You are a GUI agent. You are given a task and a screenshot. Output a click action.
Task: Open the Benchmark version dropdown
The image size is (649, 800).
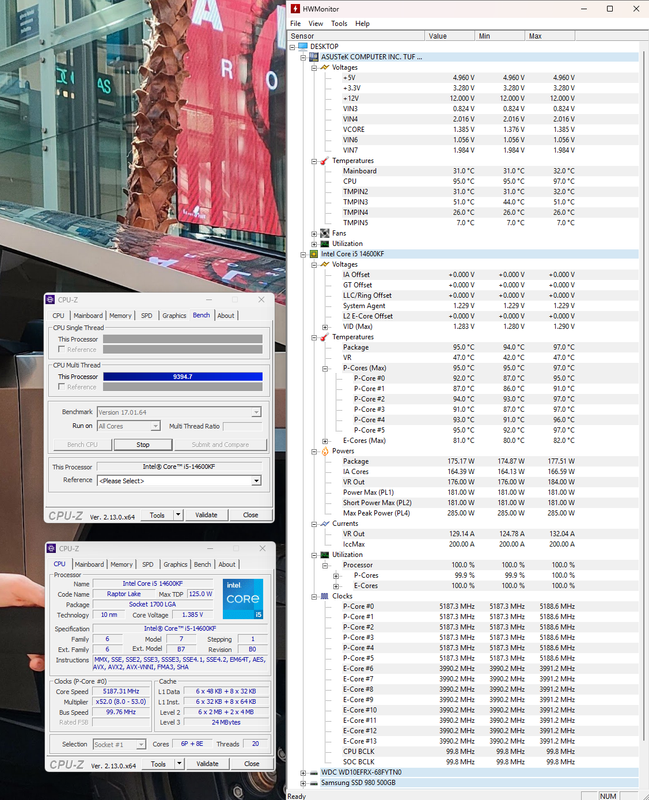pyautogui.click(x=256, y=412)
